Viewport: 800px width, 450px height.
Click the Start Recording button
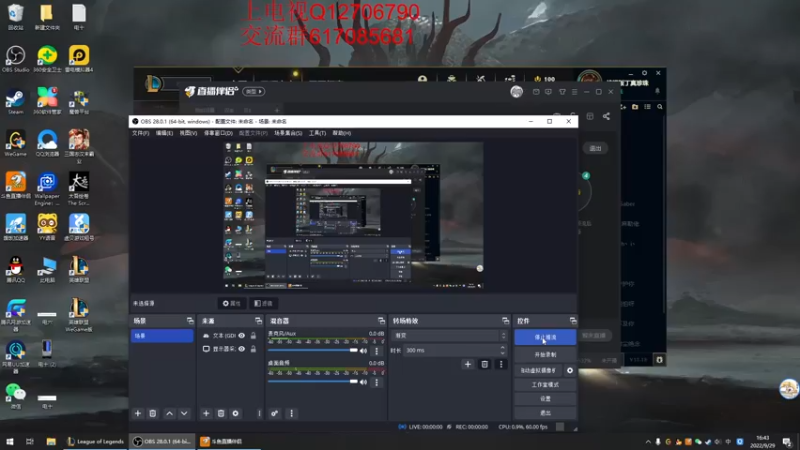pos(545,355)
